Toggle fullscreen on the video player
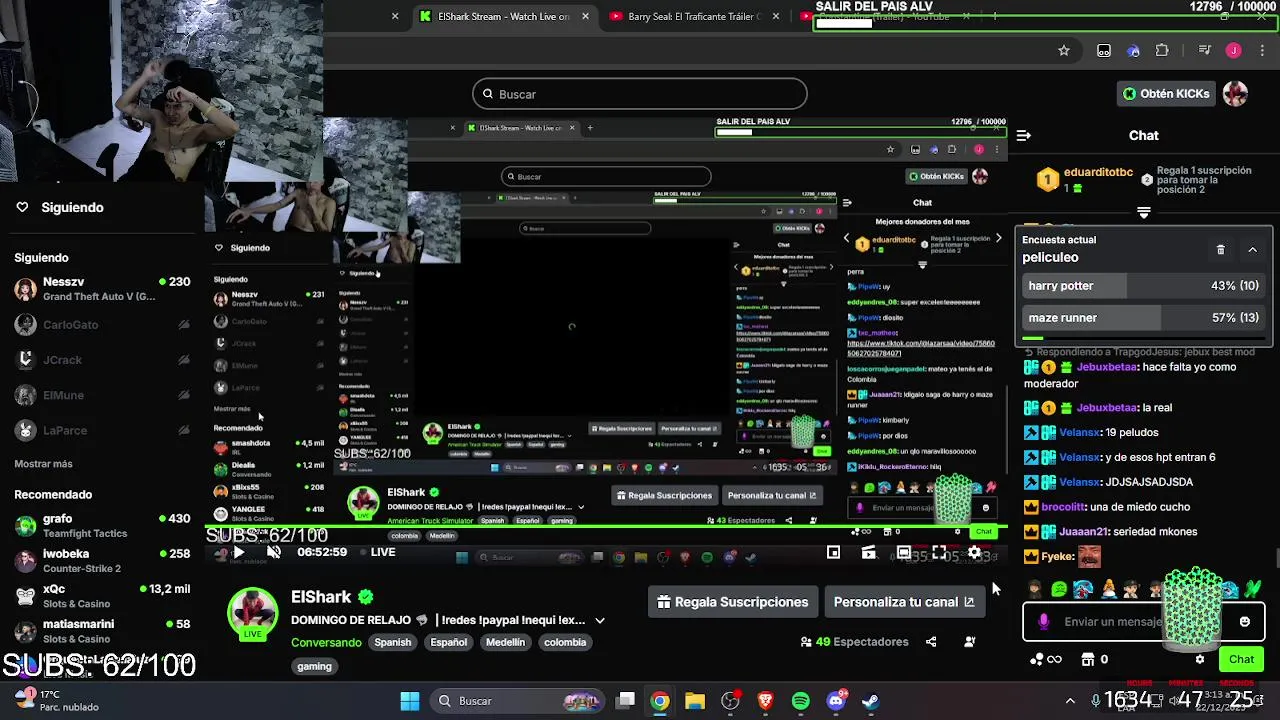Image resolution: width=1280 pixels, height=720 pixels. [x=939, y=553]
